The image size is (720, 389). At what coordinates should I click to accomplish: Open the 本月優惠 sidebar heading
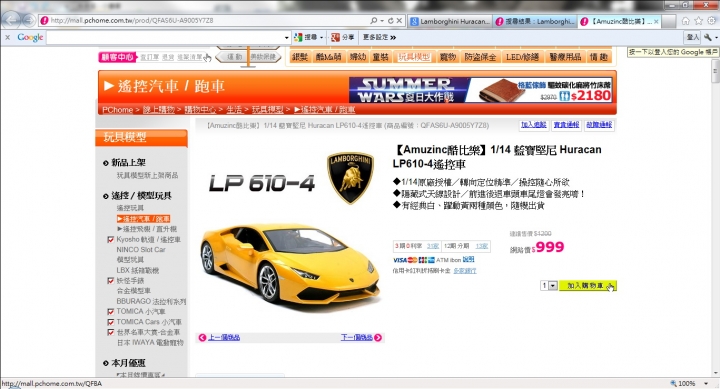(128, 363)
